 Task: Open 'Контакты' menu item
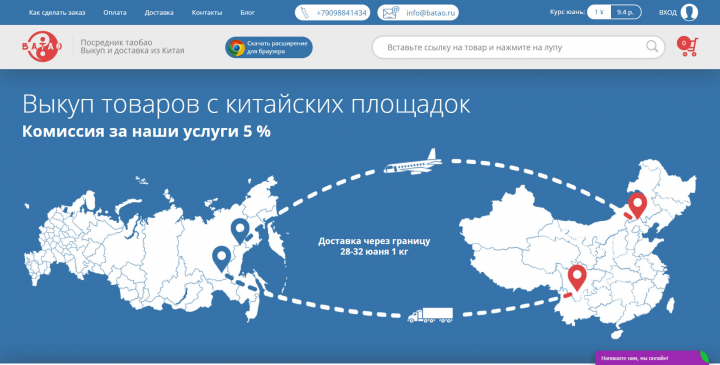pos(207,12)
